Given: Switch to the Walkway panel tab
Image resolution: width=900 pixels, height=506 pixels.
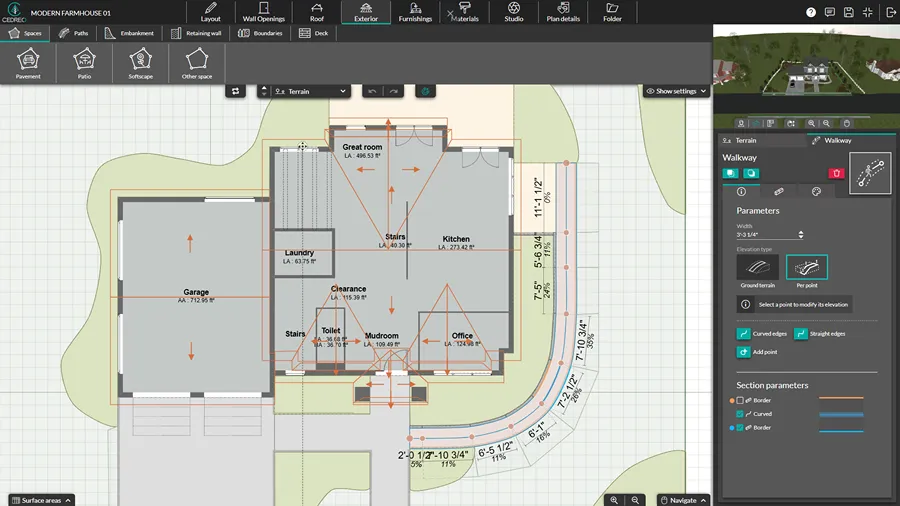Looking at the screenshot, I should 851,141.
